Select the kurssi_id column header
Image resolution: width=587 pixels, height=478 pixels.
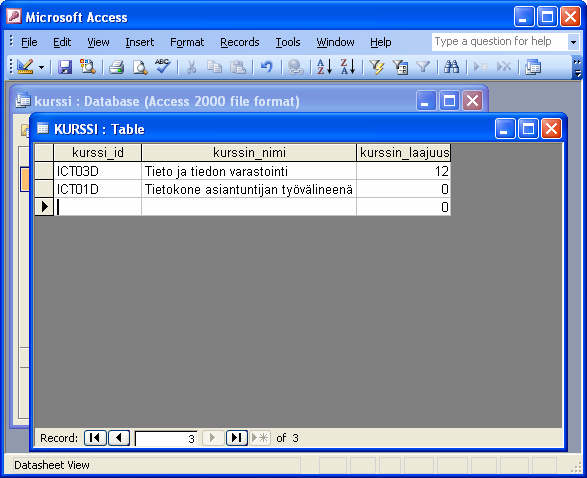tap(98, 152)
